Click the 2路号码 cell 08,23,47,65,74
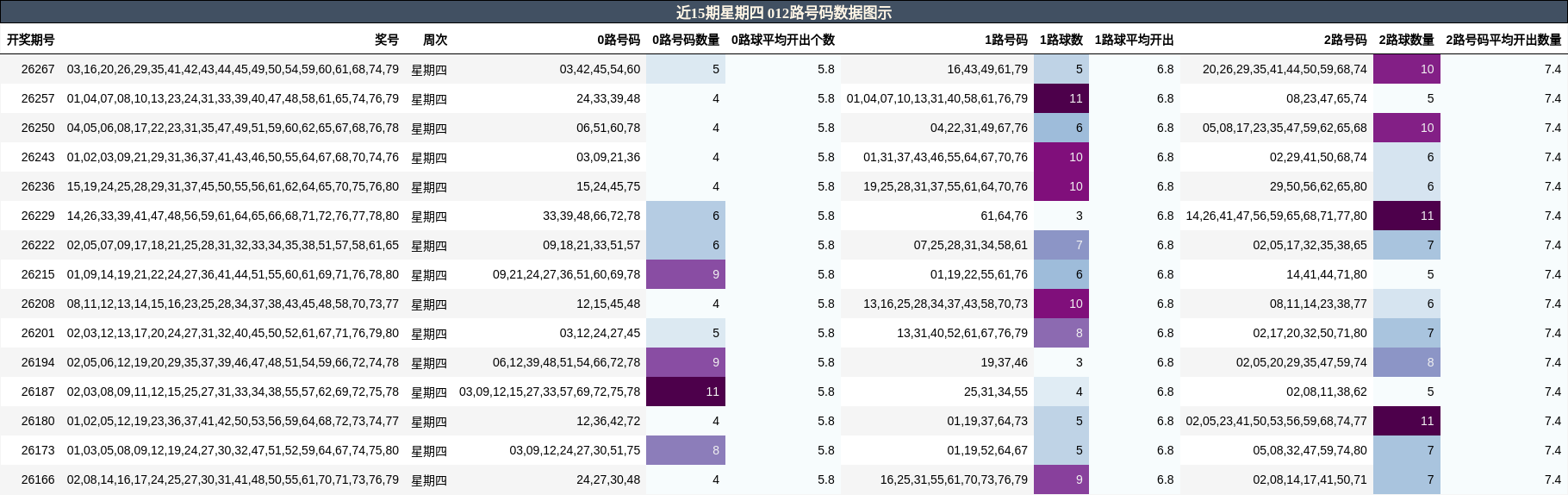 [1327, 98]
